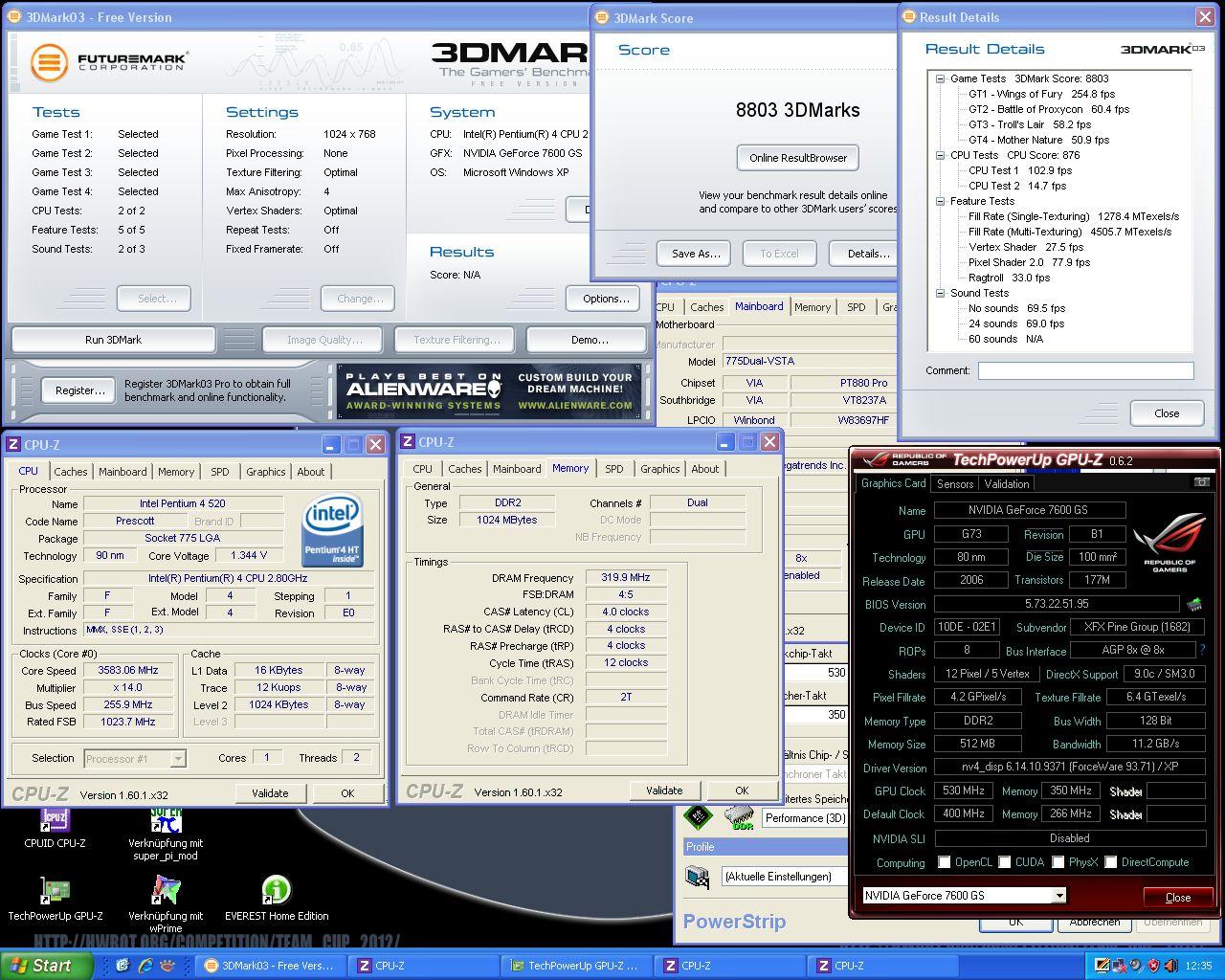Click the PowerStrip DDR memory icon

(739, 817)
